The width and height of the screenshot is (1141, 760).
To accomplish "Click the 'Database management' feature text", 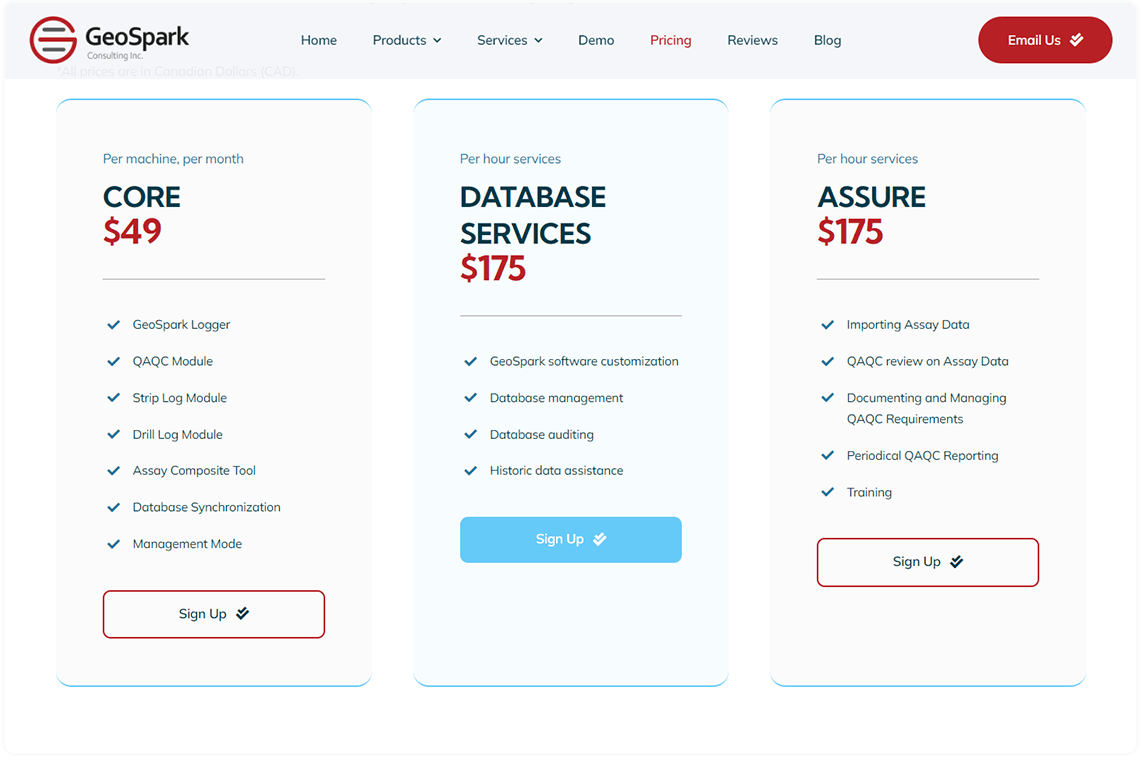I will 557,397.
